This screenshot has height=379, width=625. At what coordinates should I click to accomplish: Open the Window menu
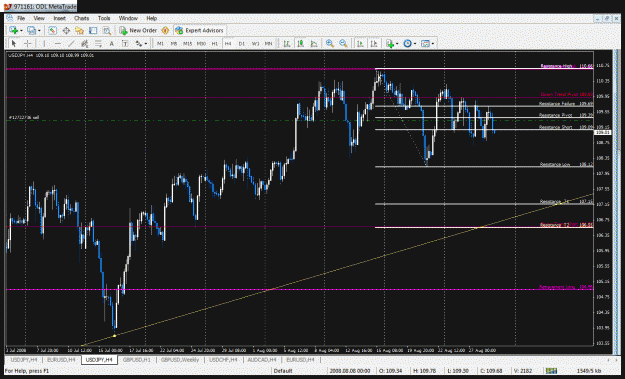point(128,18)
